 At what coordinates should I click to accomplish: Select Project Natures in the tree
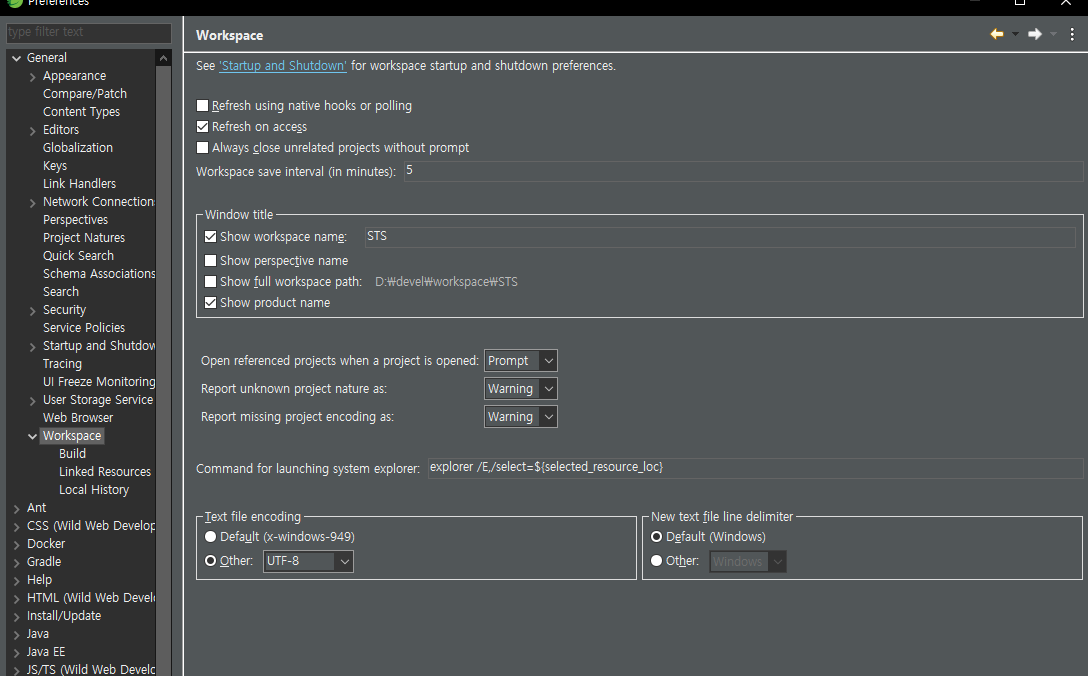[x=84, y=238]
